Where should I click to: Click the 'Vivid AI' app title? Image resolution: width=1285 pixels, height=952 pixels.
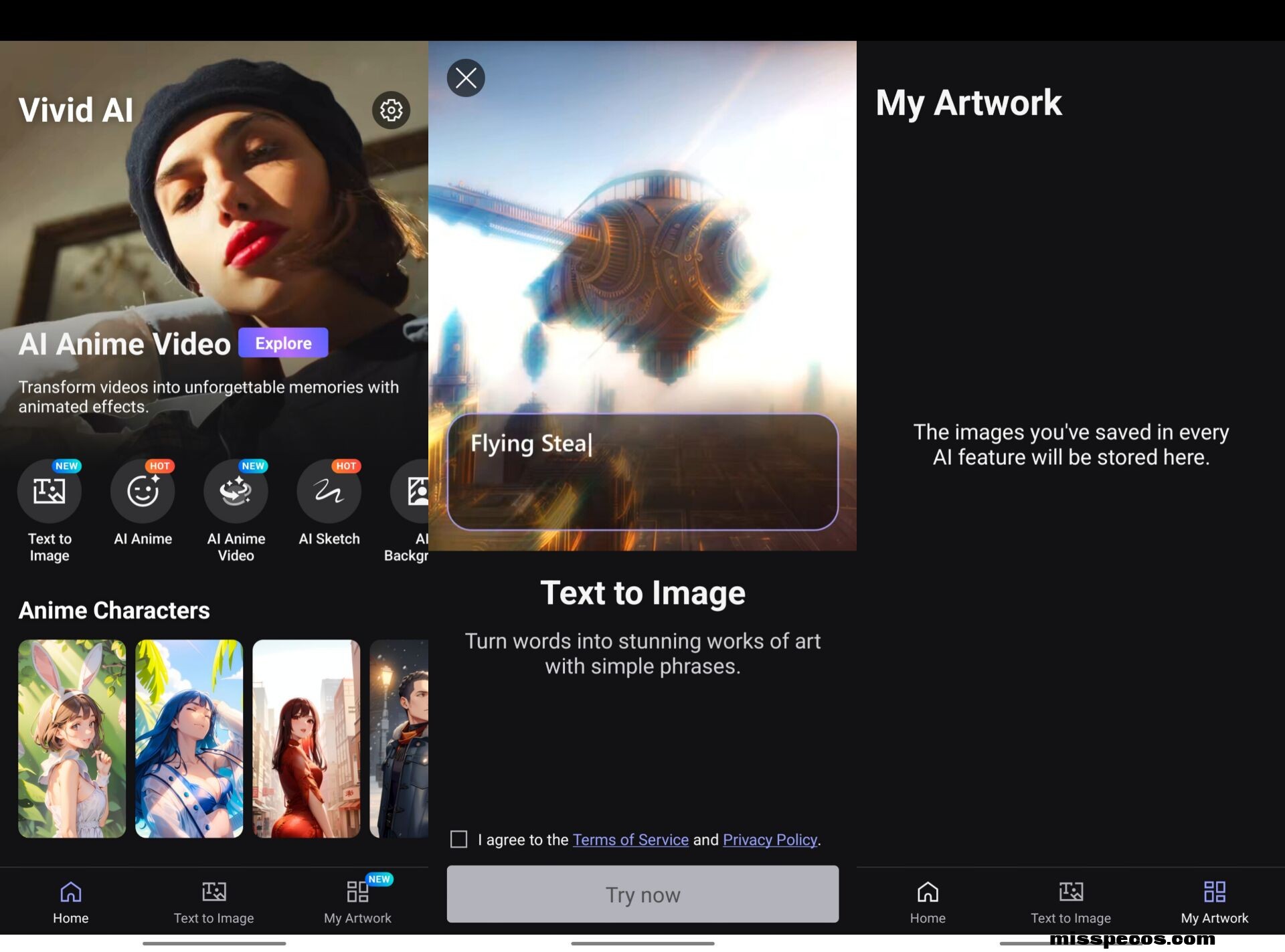point(76,110)
